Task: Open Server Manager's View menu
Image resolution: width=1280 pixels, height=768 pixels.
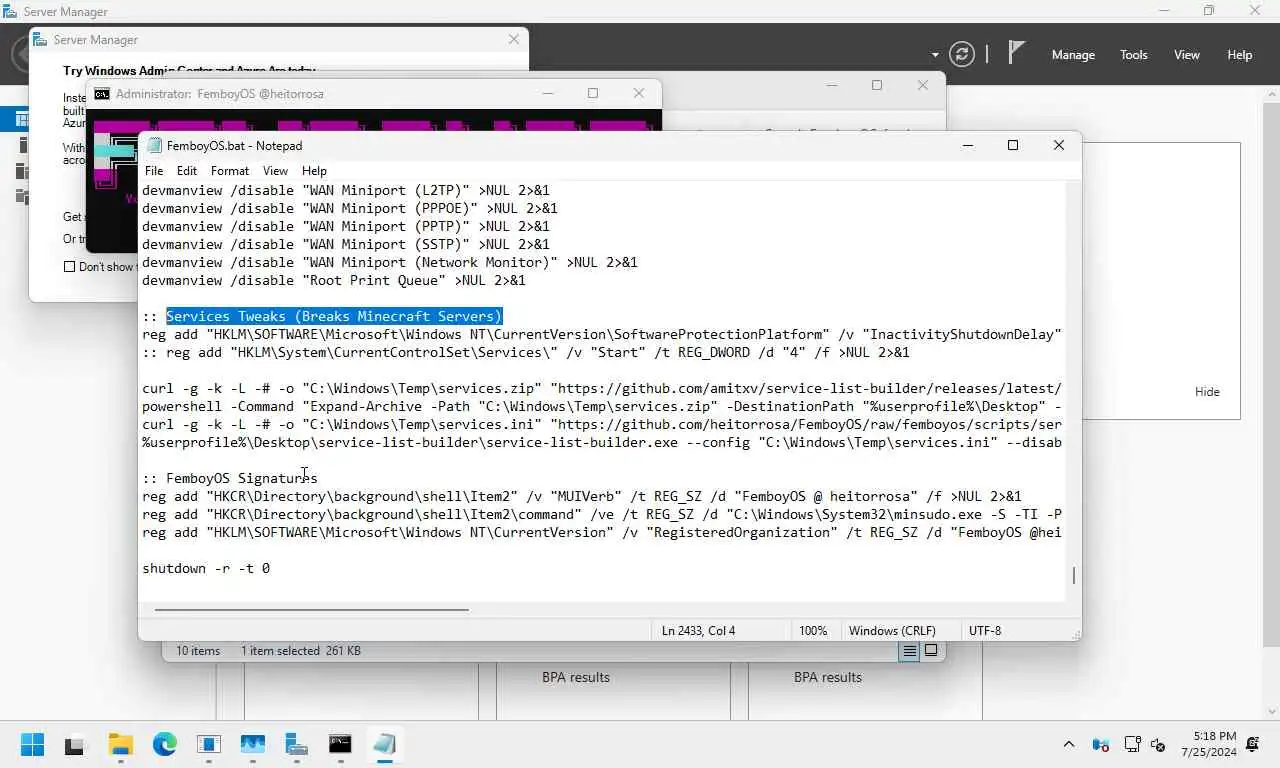Action: (x=1187, y=55)
